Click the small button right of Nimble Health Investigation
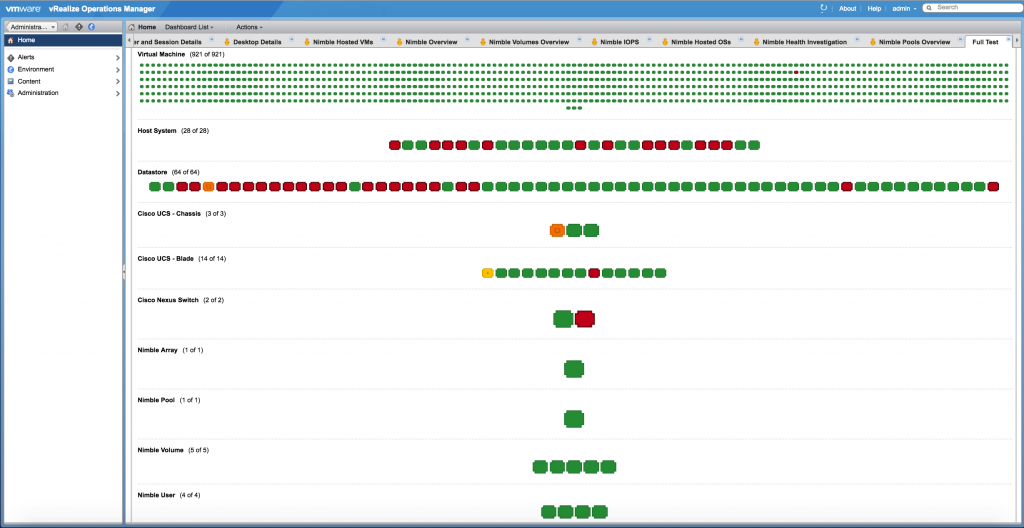This screenshot has width=1024, height=528. (857, 40)
